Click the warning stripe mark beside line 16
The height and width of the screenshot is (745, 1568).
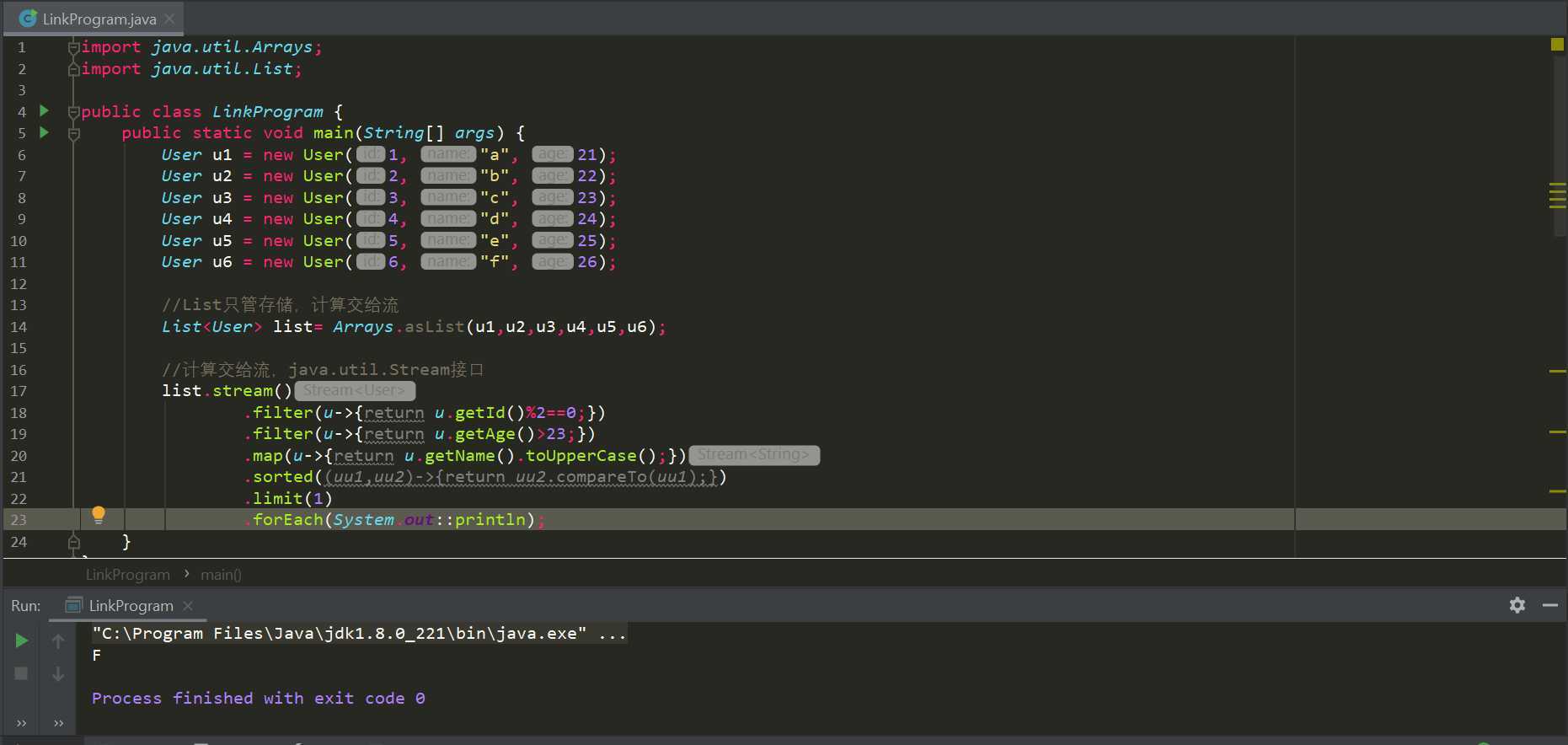(x=1558, y=371)
